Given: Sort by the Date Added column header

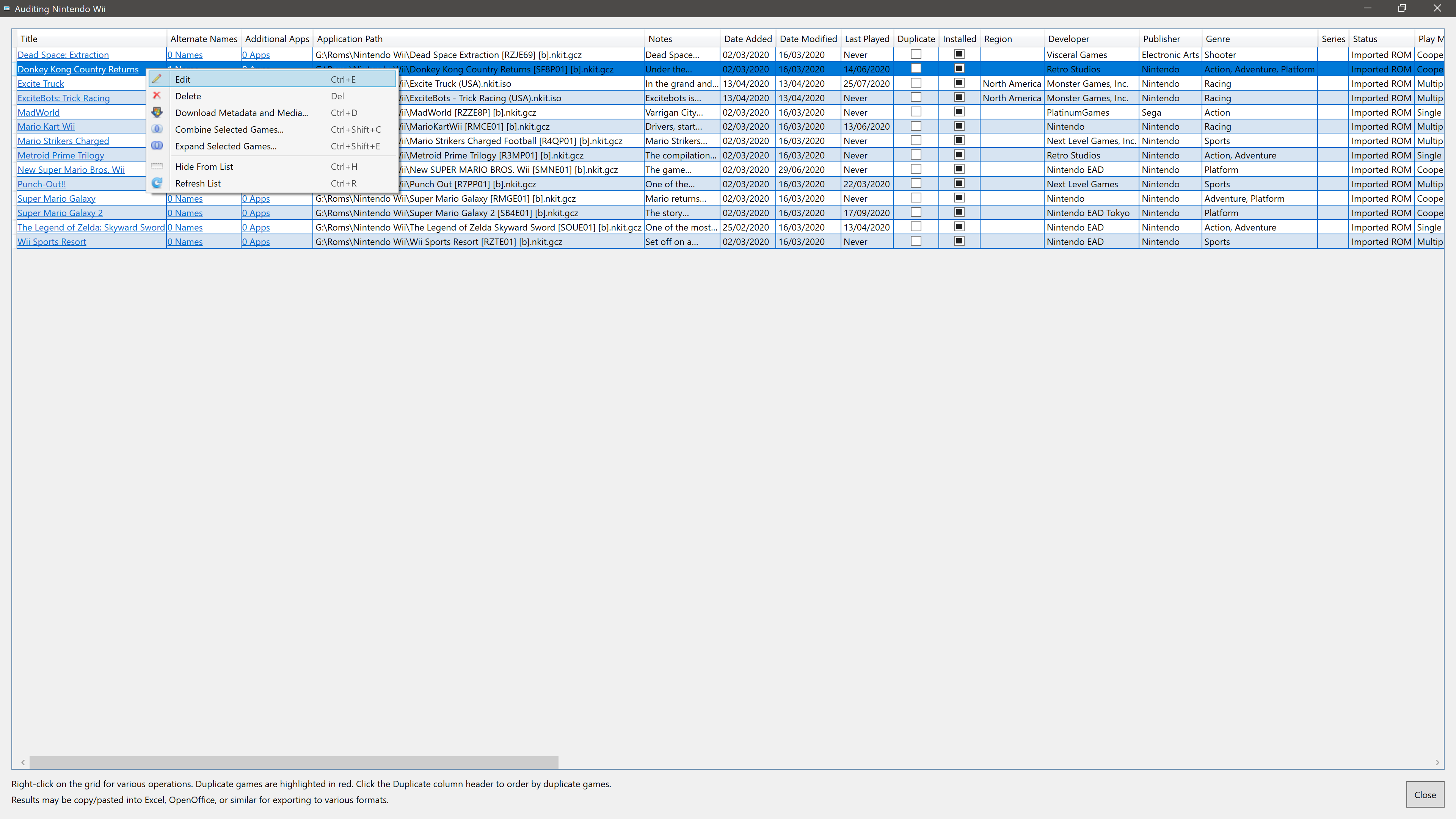Looking at the screenshot, I should coord(747,39).
